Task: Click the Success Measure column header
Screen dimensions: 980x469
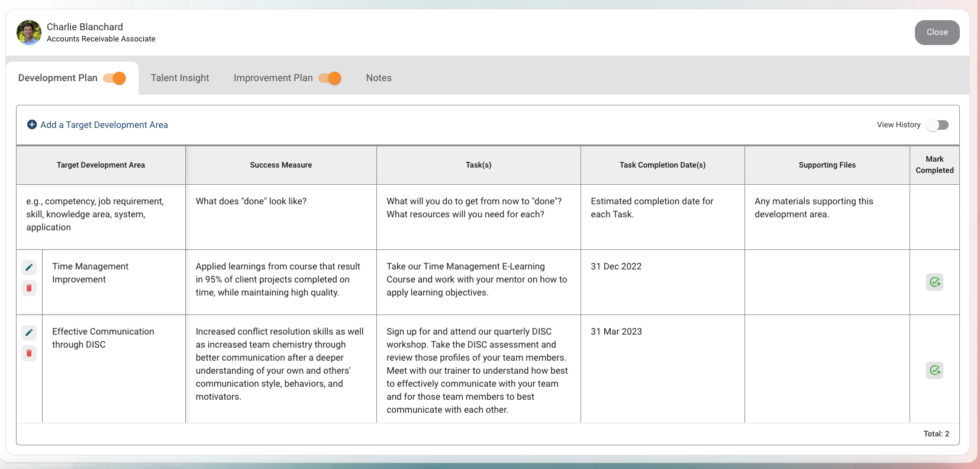Action: (x=281, y=165)
